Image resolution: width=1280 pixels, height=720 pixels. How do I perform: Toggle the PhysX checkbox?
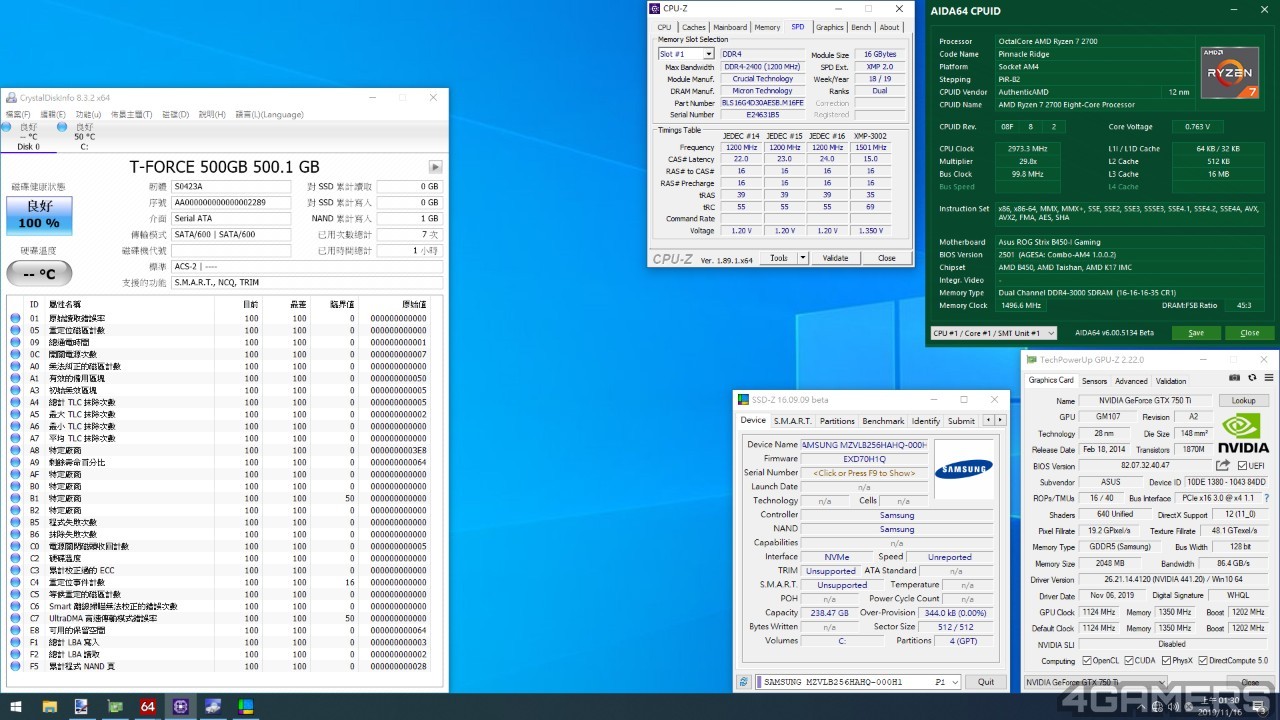tap(1164, 661)
